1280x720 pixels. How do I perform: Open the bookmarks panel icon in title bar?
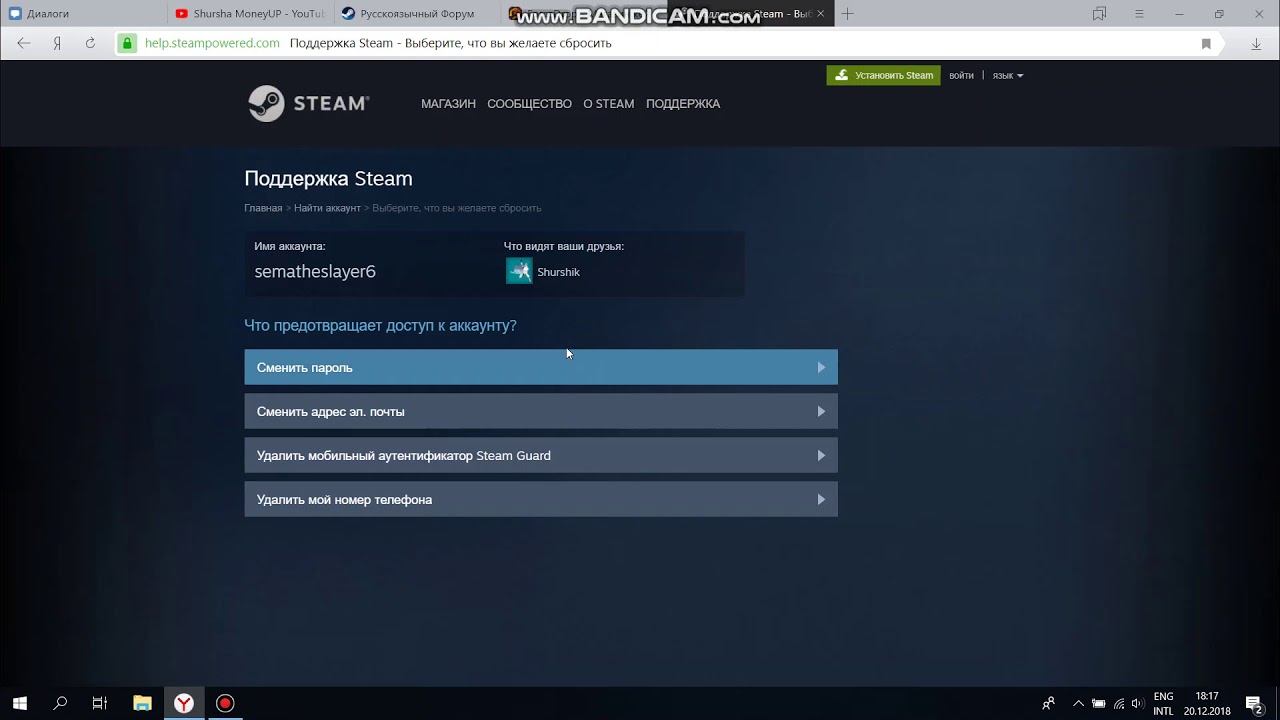1099,14
